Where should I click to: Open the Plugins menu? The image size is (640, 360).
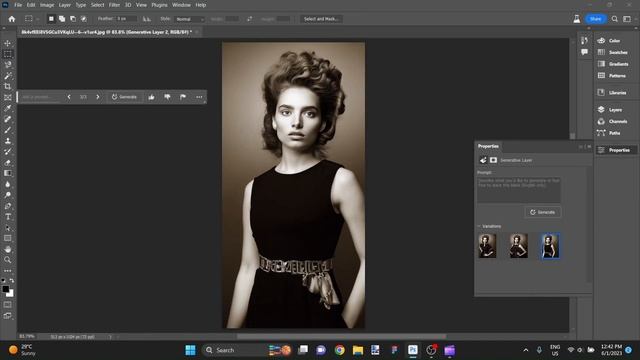(159, 5)
